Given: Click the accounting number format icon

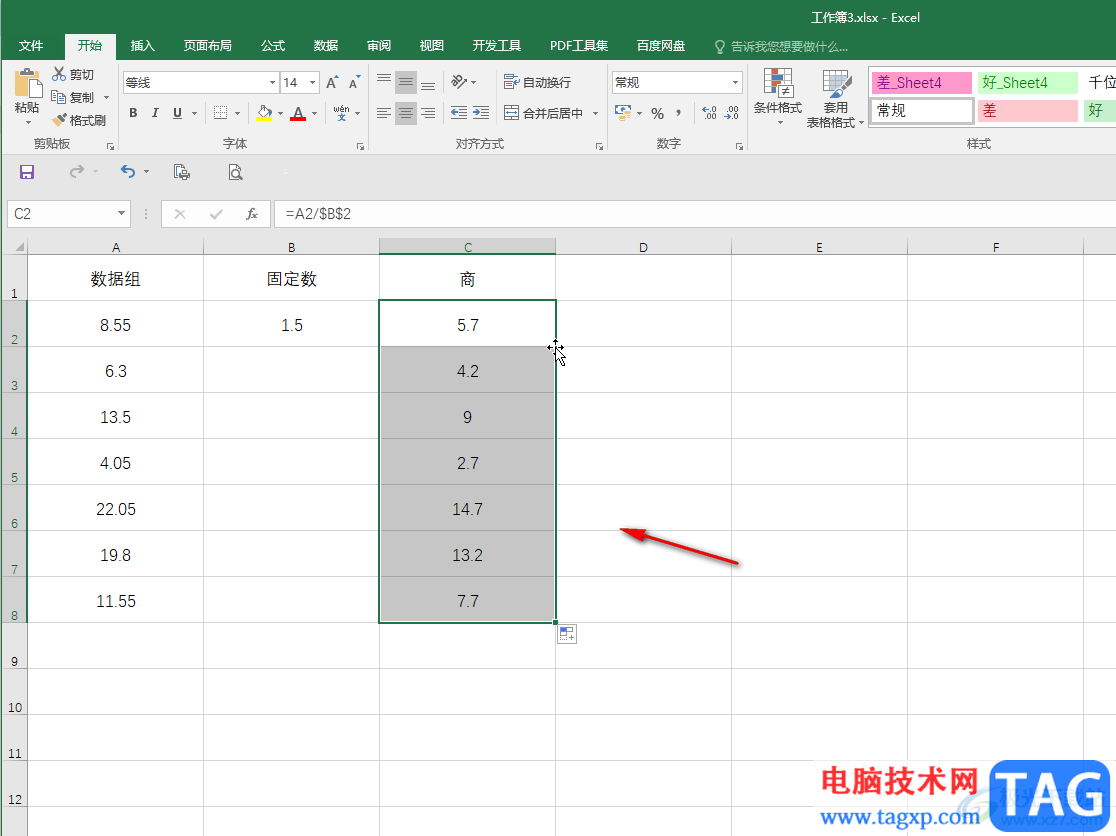Looking at the screenshot, I should click(623, 113).
